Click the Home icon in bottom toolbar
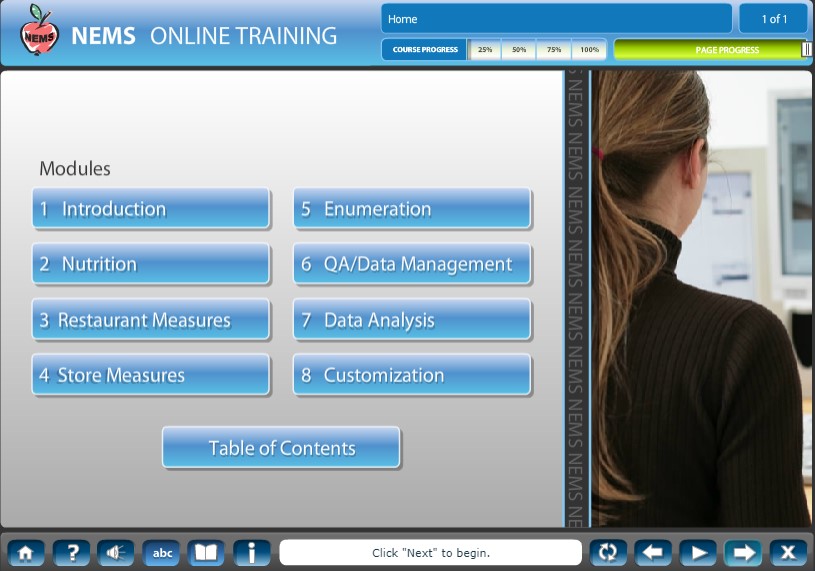Screen dimensions: 815x571 pos(25,552)
